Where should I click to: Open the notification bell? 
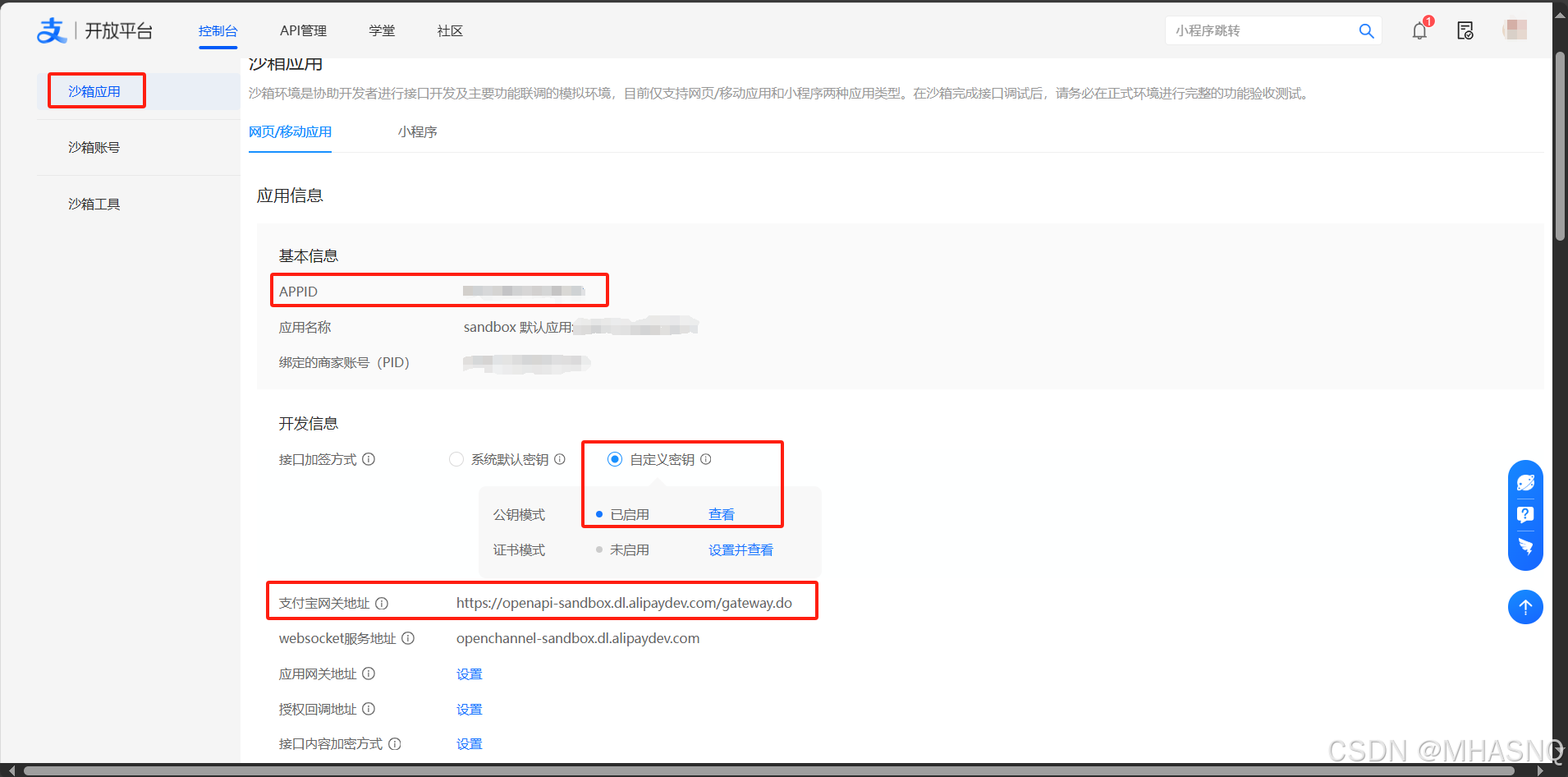coord(1419,31)
